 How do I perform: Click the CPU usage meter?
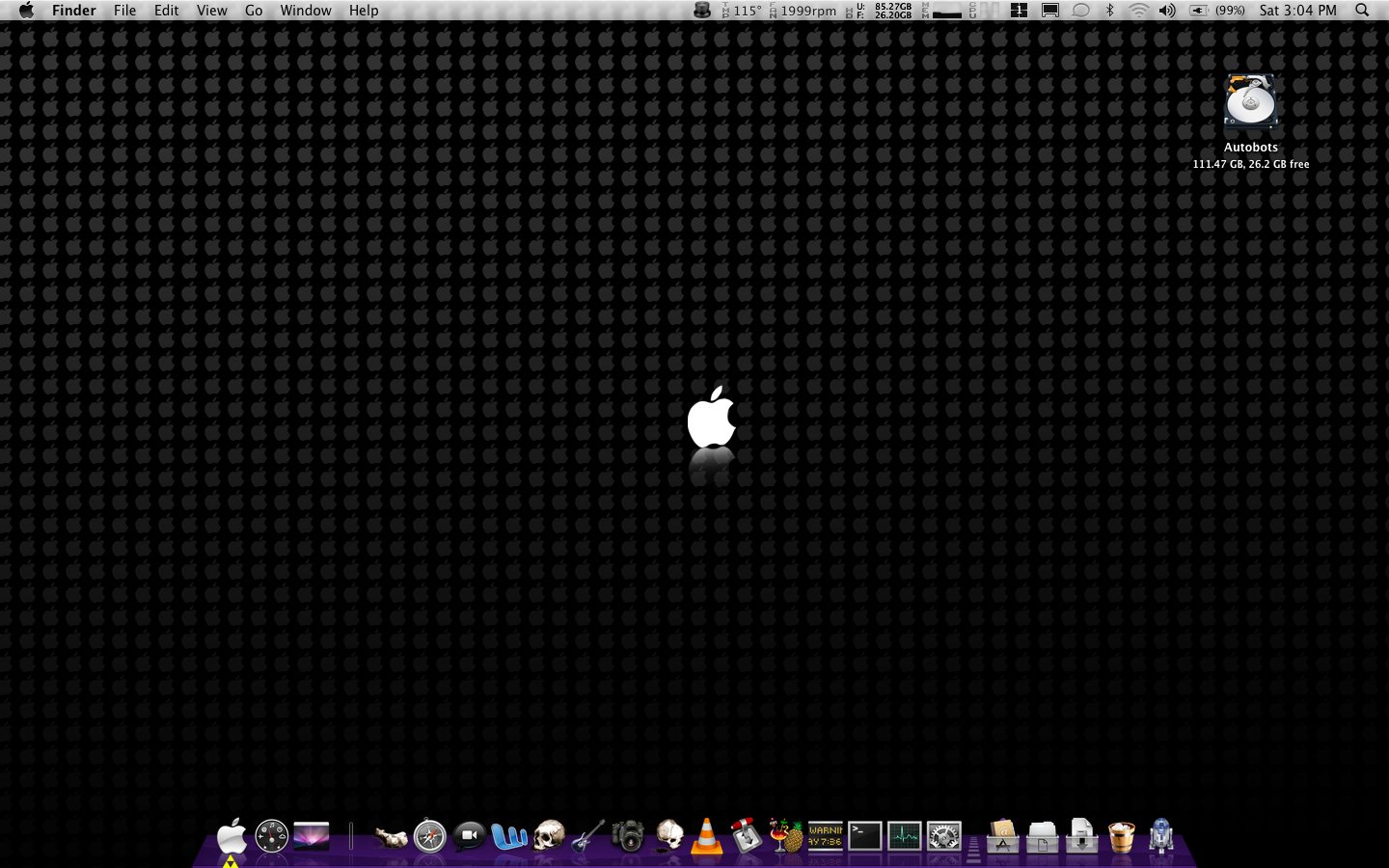point(983,11)
